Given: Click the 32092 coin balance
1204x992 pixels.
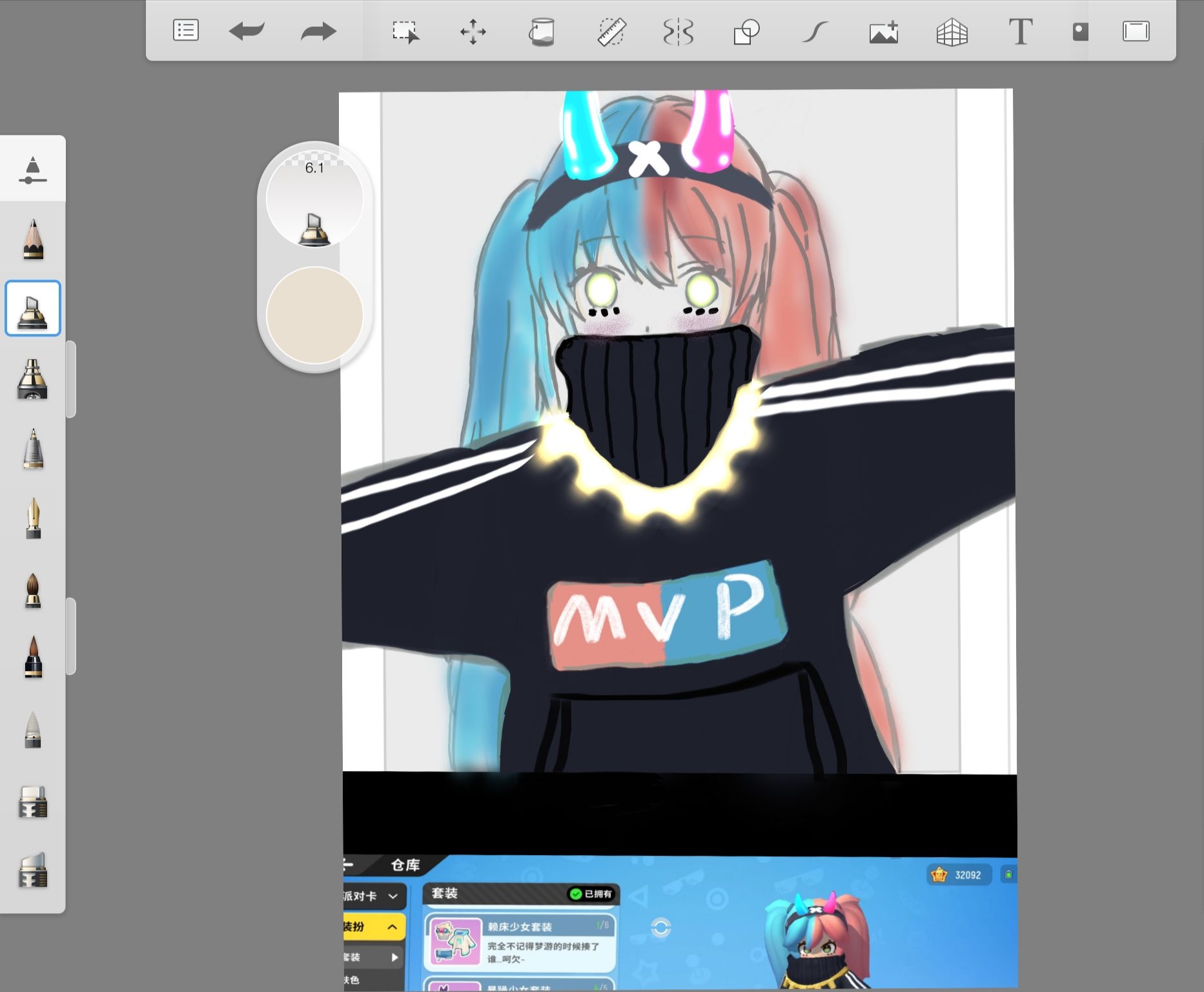Looking at the screenshot, I should pos(959,875).
